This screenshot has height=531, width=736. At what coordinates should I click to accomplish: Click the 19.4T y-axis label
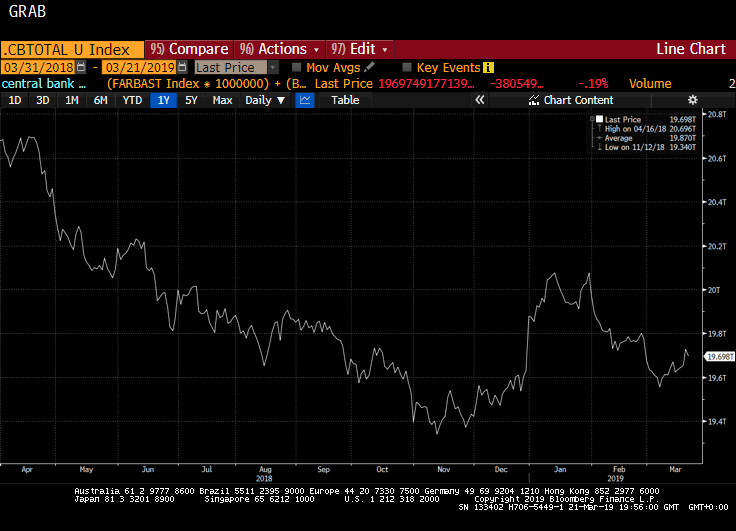tap(717, 422)
